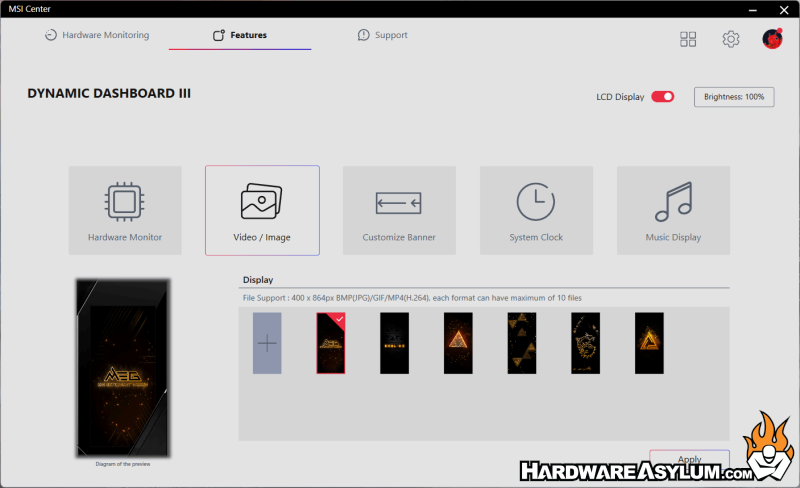Close the MSI Center window

[x=784, y=9]
